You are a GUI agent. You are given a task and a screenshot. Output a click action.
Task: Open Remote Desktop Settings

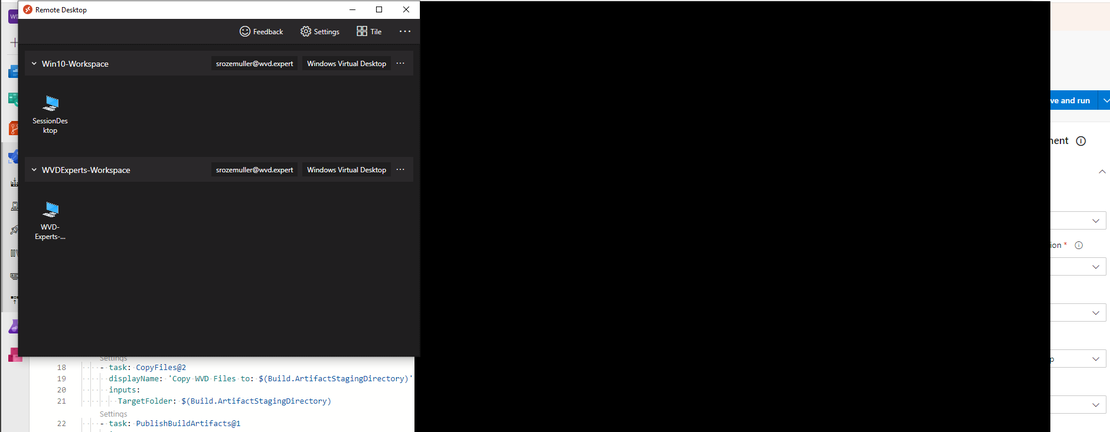pyautogui.click(x=320, y=31)
